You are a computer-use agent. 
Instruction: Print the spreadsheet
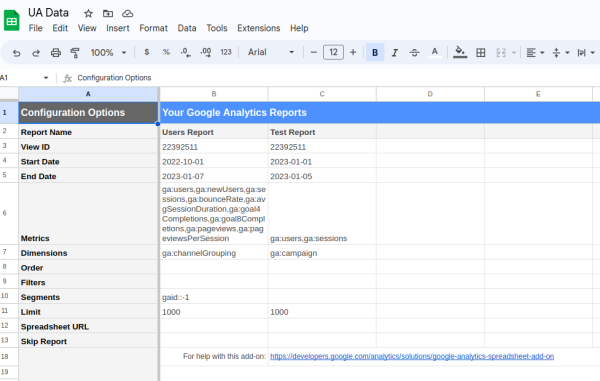tap(56, 53)
